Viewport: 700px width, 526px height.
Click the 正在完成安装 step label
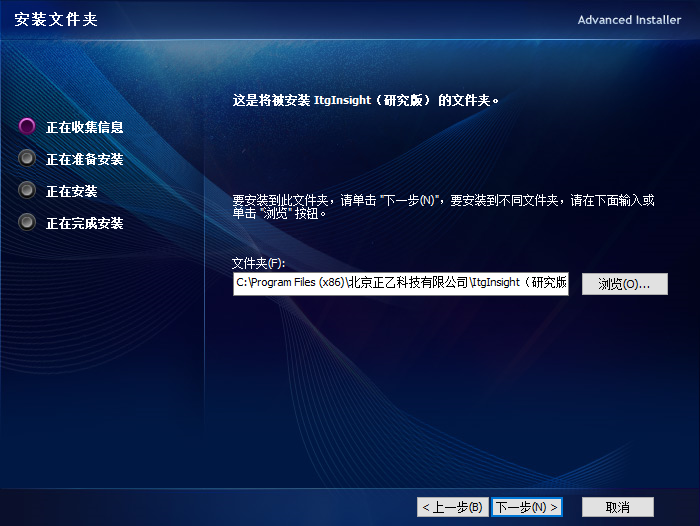click(84, 223)
